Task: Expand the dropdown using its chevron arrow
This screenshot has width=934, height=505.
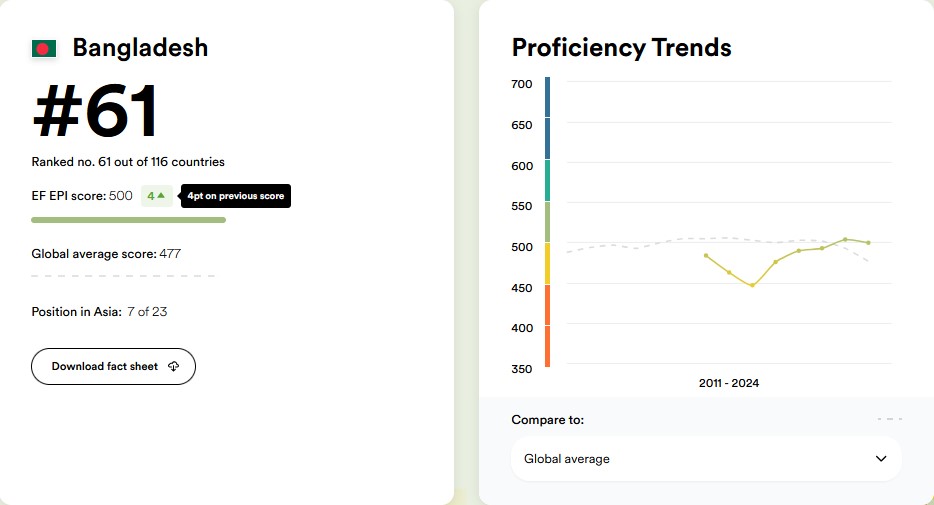Action: pos(881,459)
